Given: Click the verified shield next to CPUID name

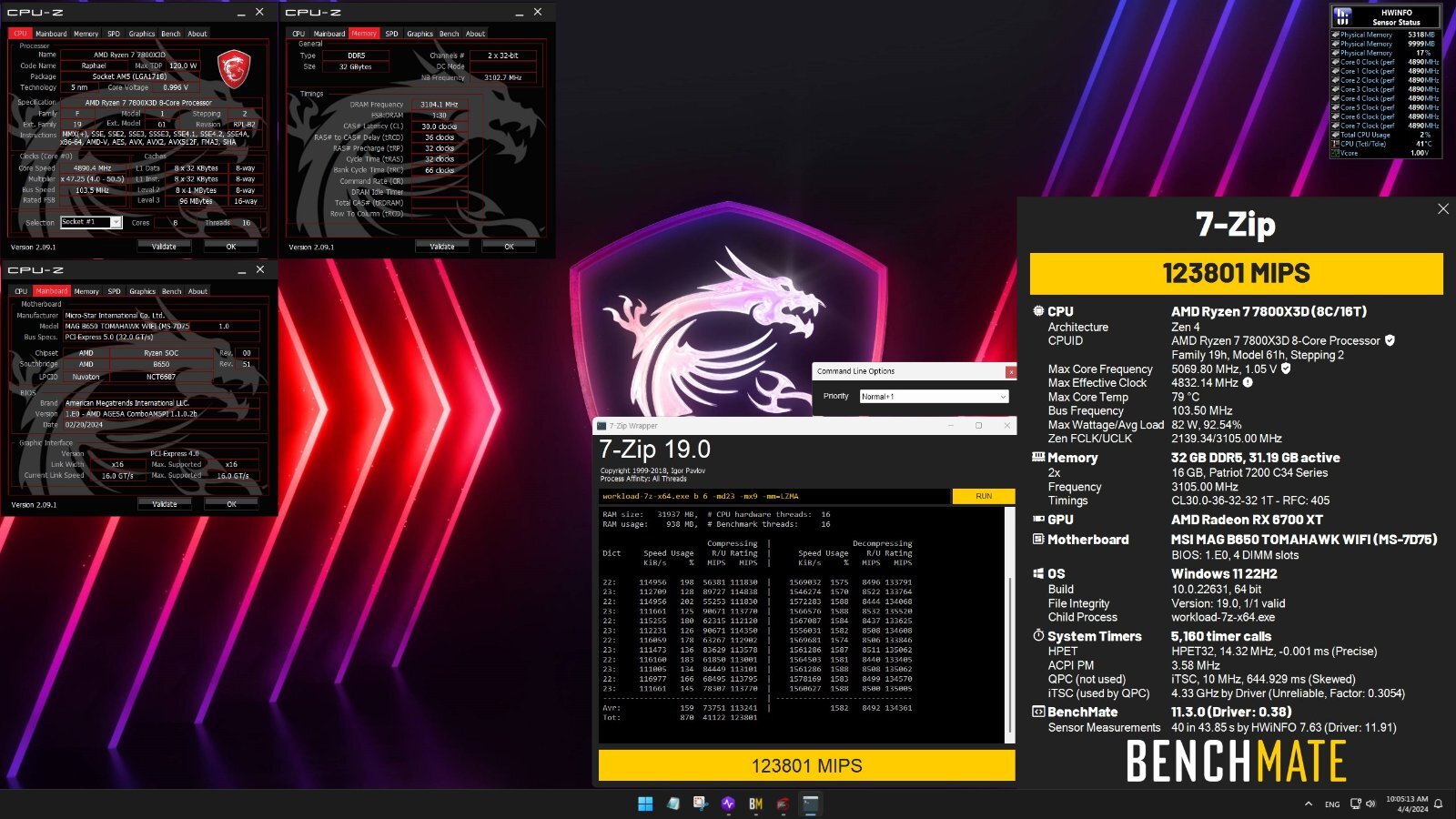Looking at the screenshot, I should [1390, 340].
